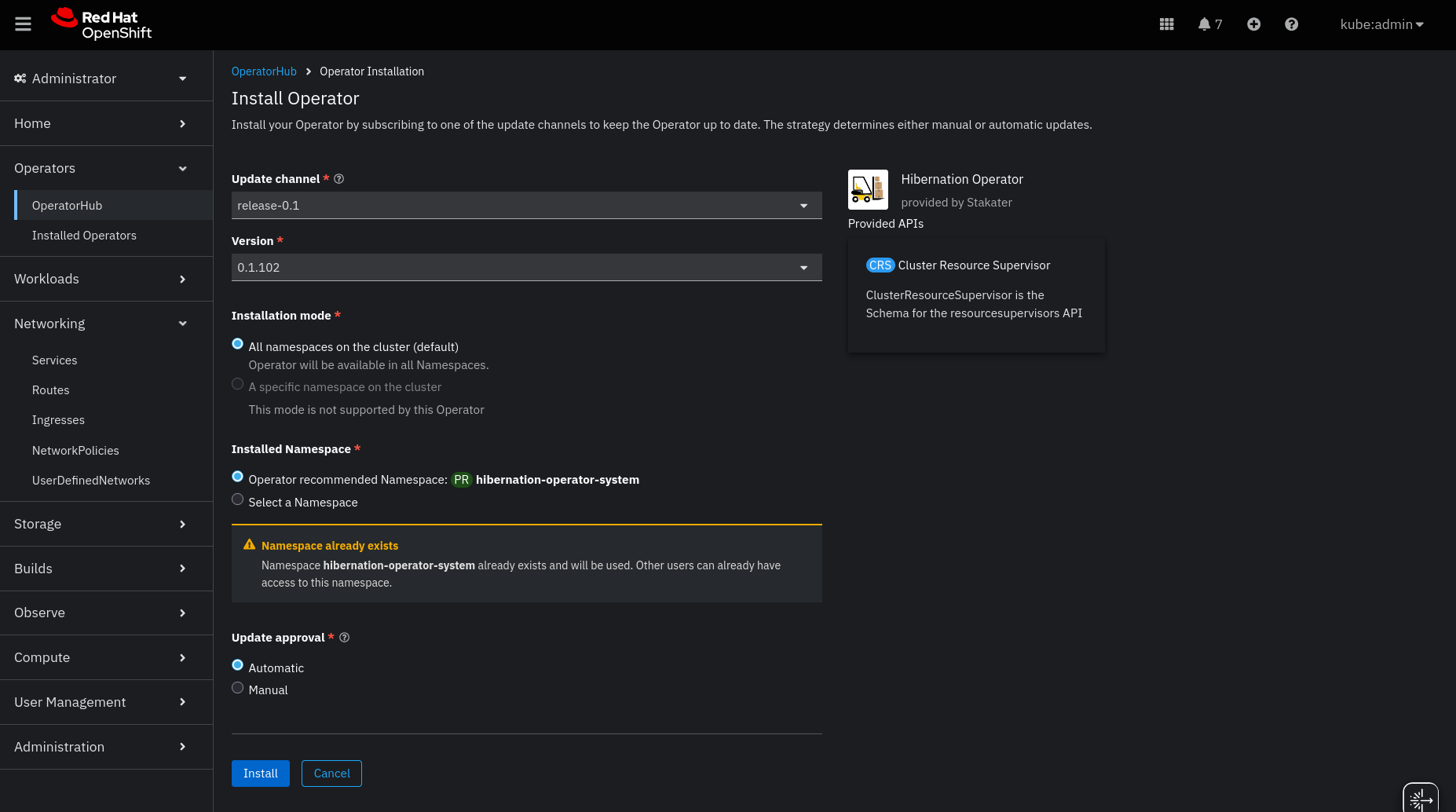Select Manual update approval
The height and width of the screenshot is (812, 1456).
(238, 688)
